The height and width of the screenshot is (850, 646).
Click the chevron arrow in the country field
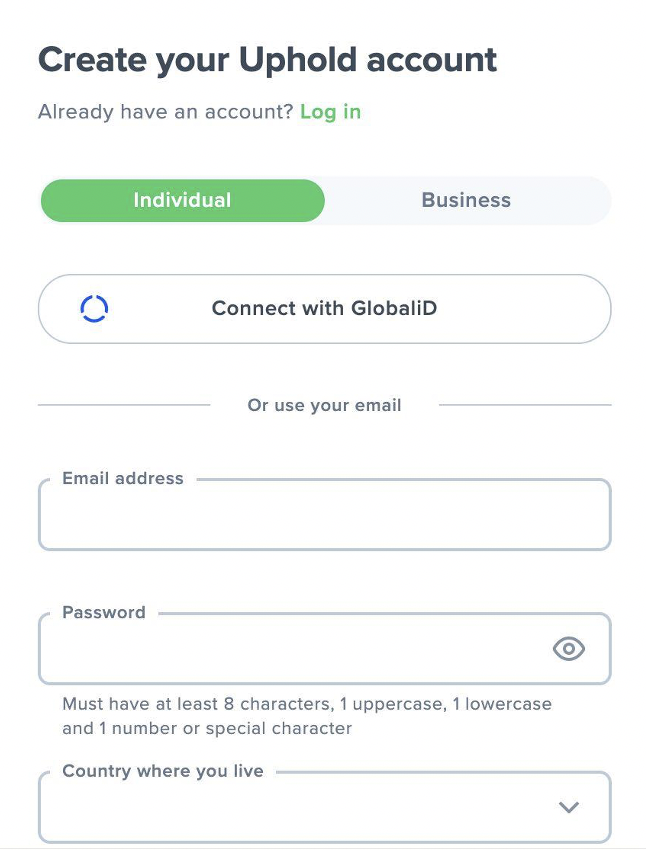[569, 807]
